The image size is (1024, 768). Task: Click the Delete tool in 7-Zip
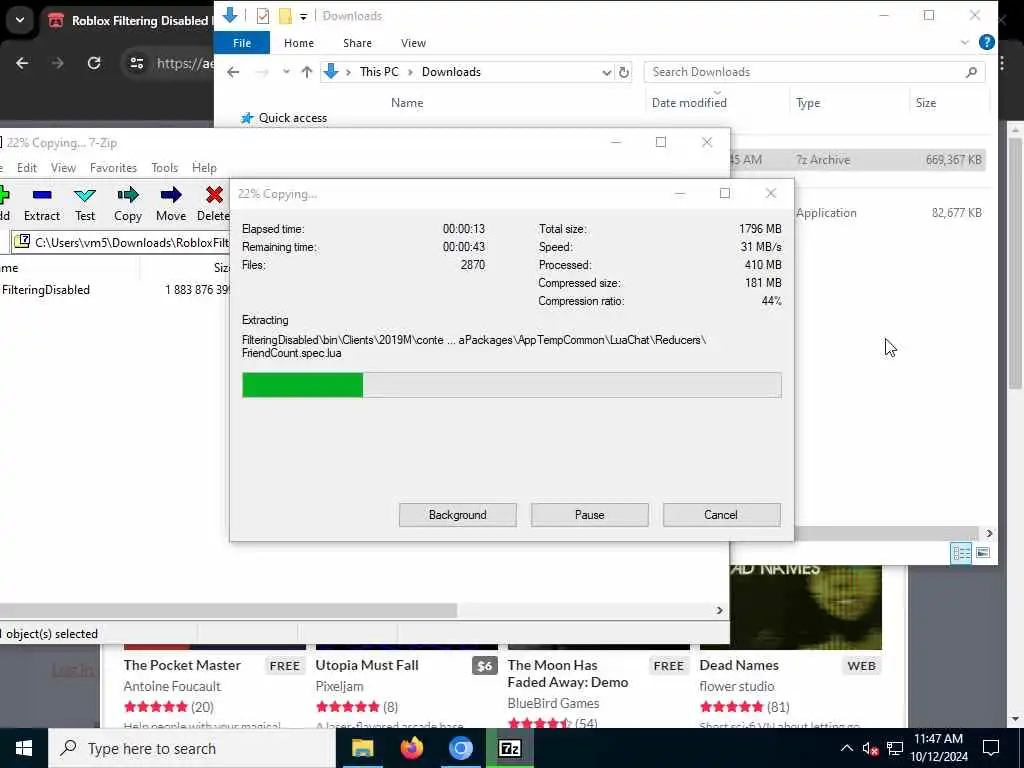click(214, 204)
